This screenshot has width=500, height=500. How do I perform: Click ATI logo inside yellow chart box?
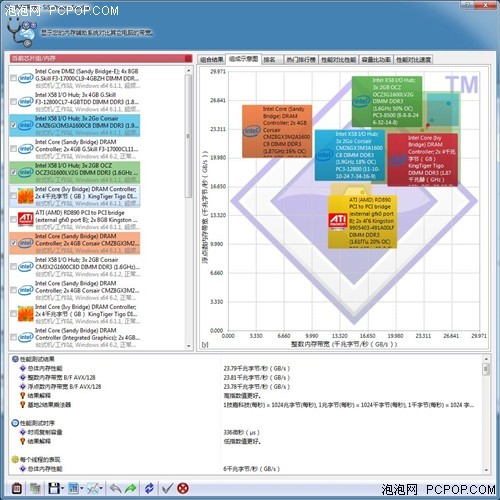(x=338, y=221)
